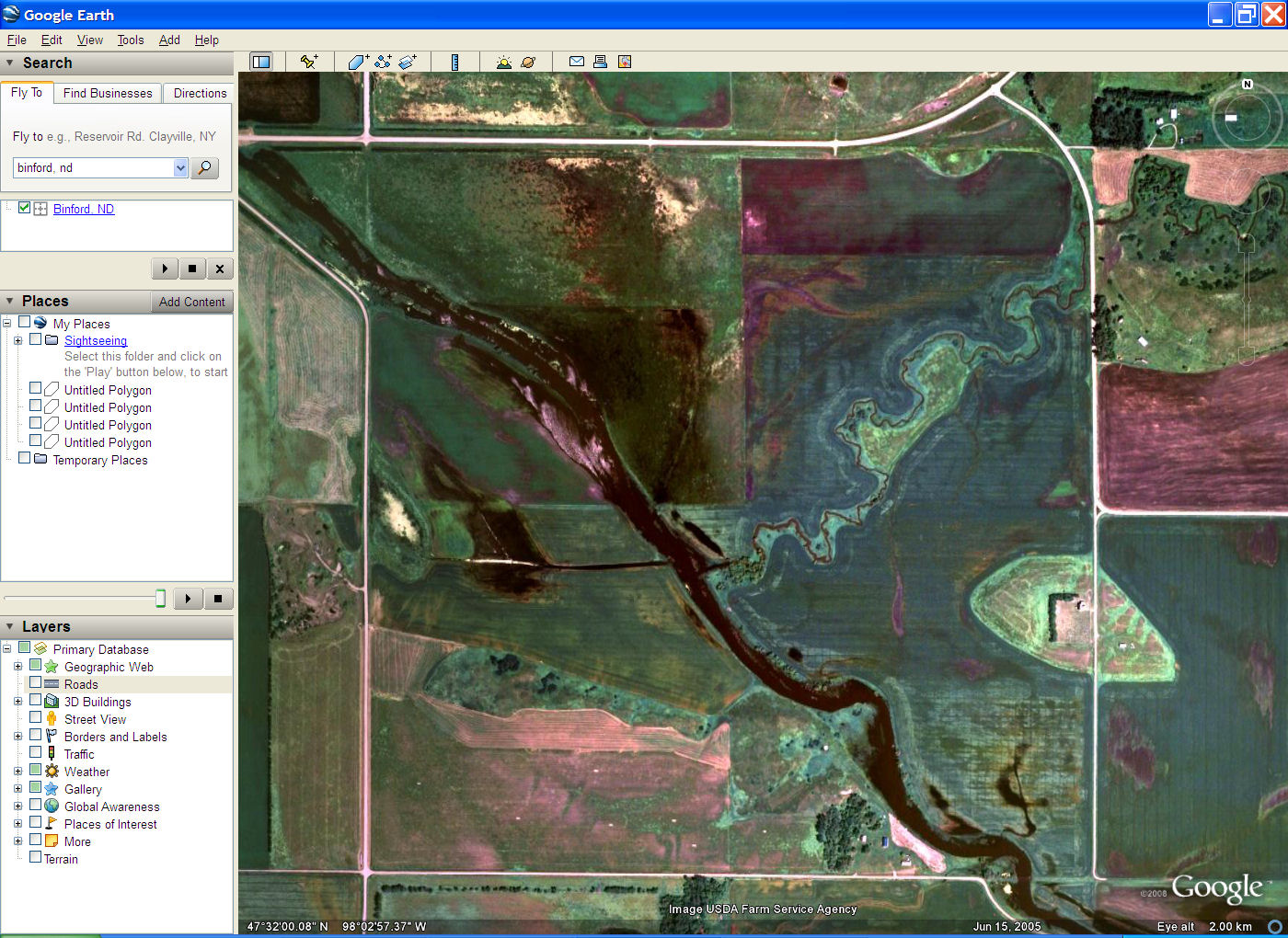Image resolution: width=1288 pixels, height=938 pixels.
Task: Open the Edit menu
Action: click(52, 40)
